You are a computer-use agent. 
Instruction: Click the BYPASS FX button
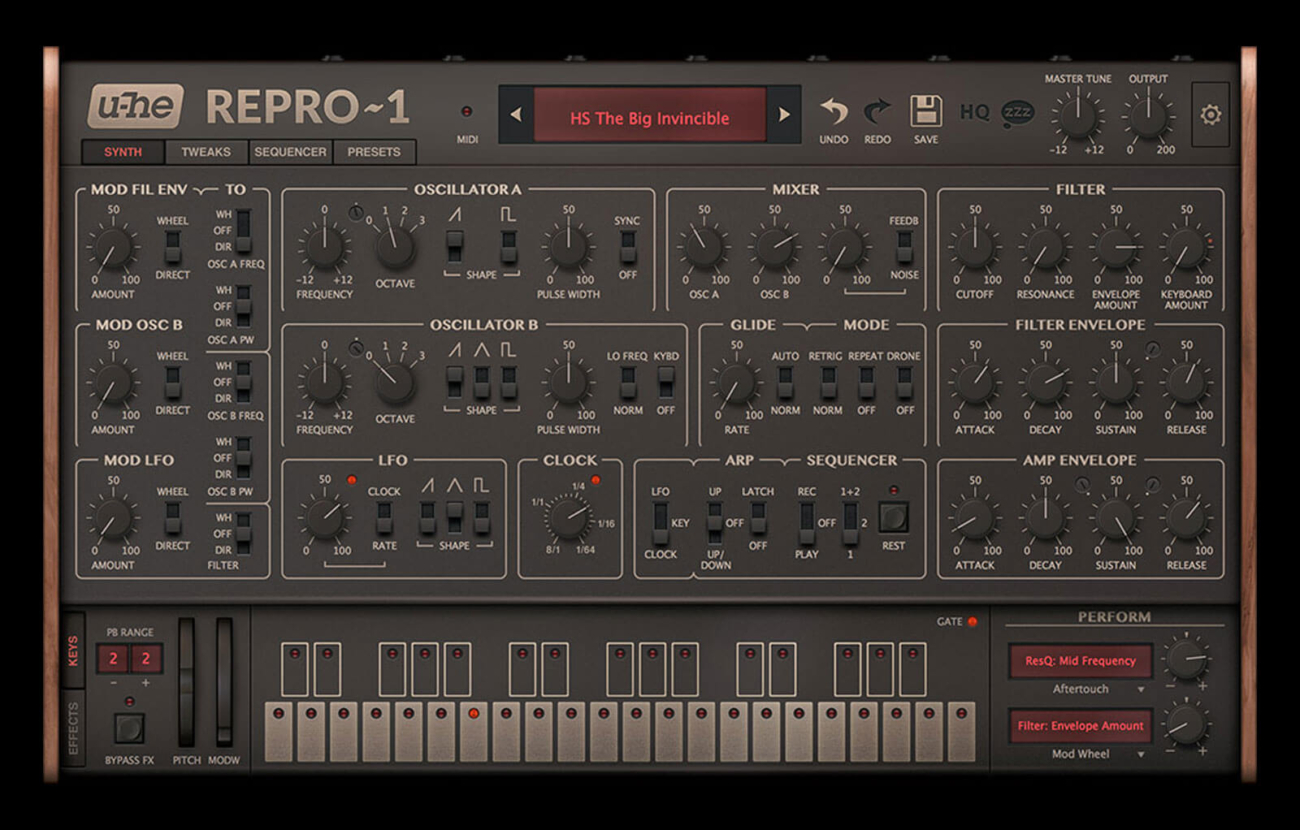[129, 728]
